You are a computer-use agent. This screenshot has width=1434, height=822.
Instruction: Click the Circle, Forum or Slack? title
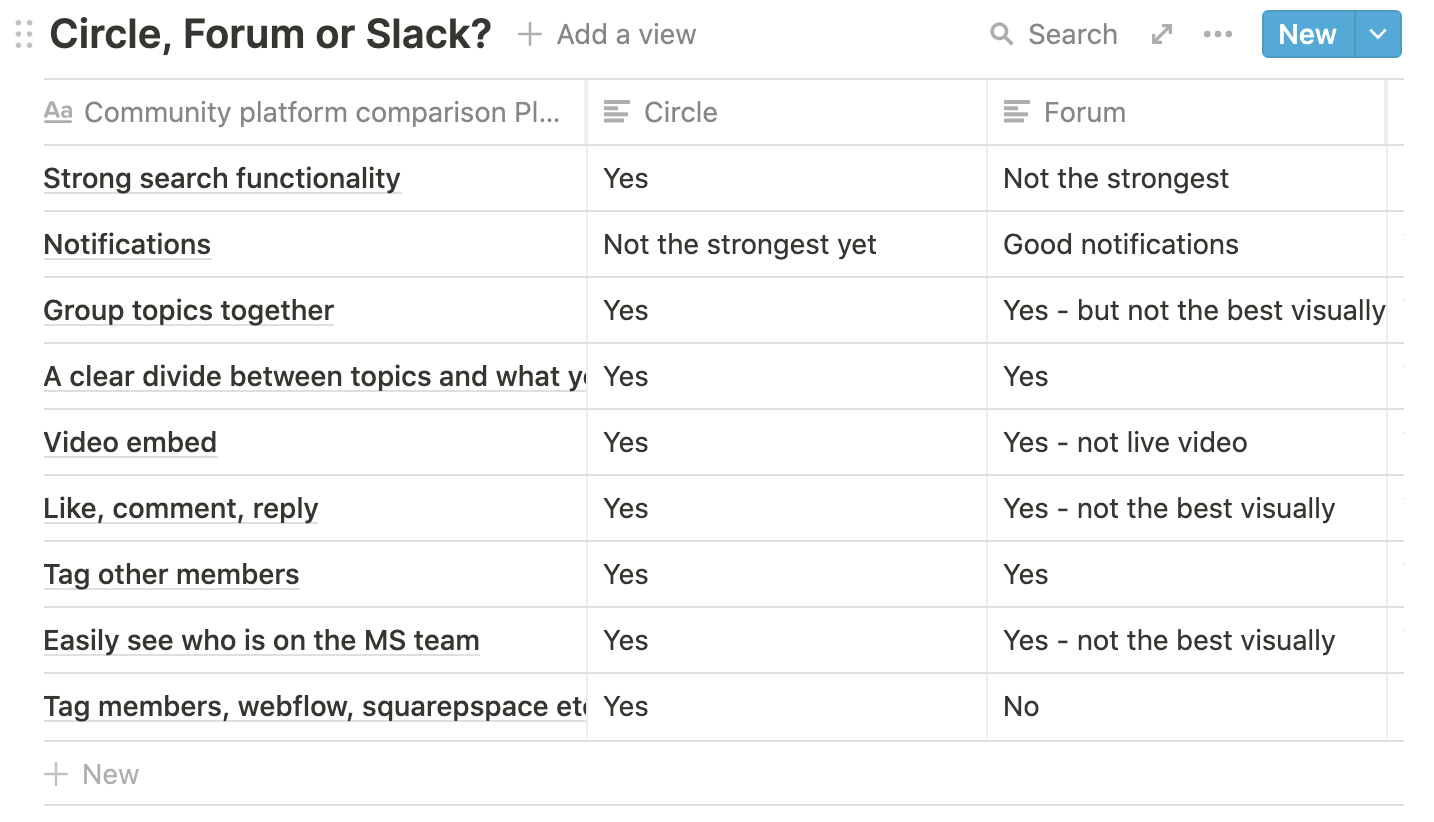pos(270,35)
